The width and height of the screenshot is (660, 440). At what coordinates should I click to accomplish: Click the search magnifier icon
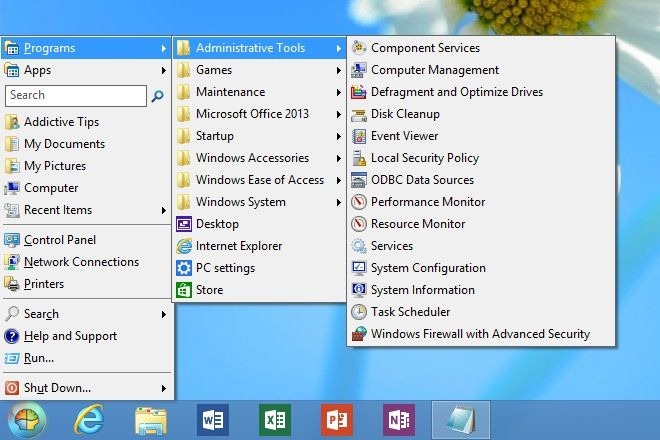[157, 96]
